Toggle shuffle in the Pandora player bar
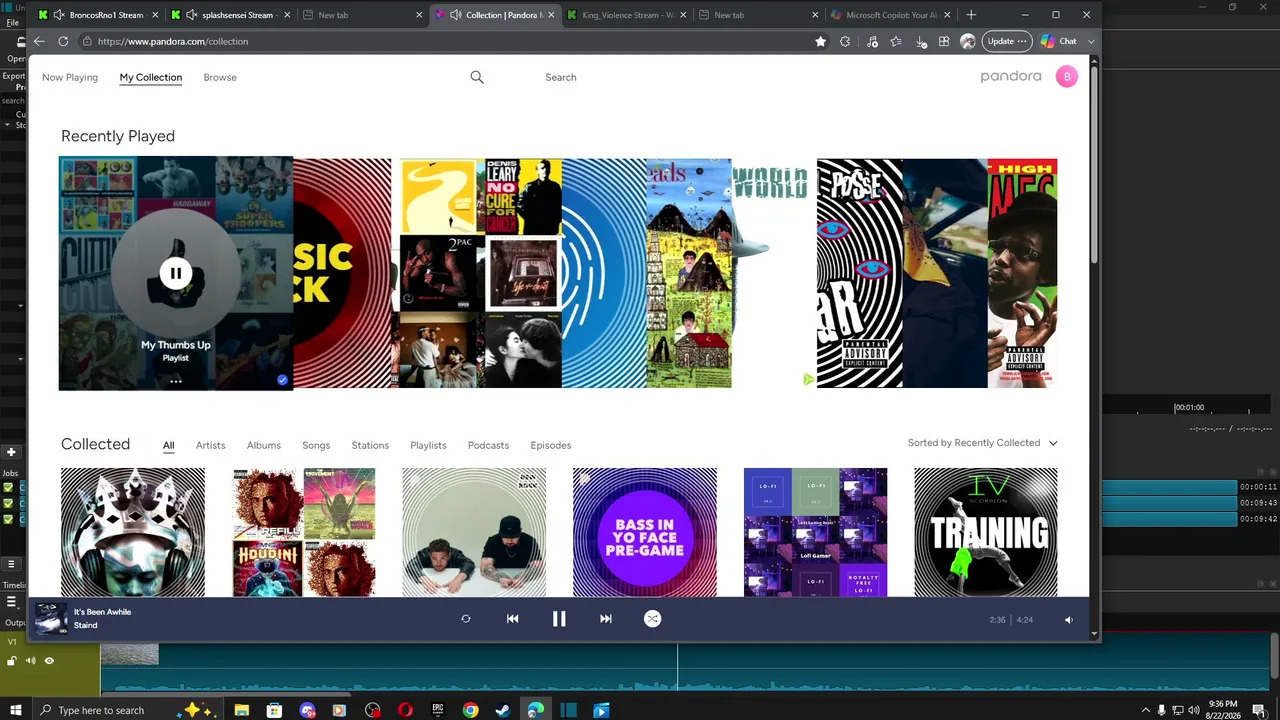This screenshot has height=720, width=1280. coord(652,619)
